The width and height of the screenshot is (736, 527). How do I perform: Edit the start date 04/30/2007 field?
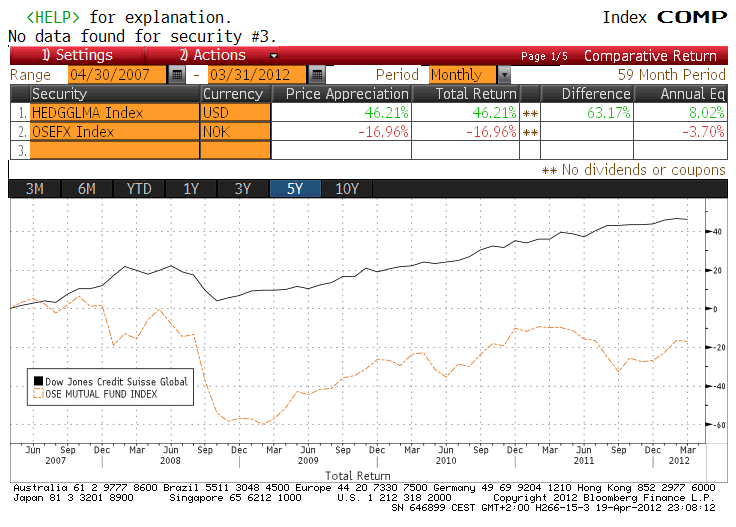[117, 75]
